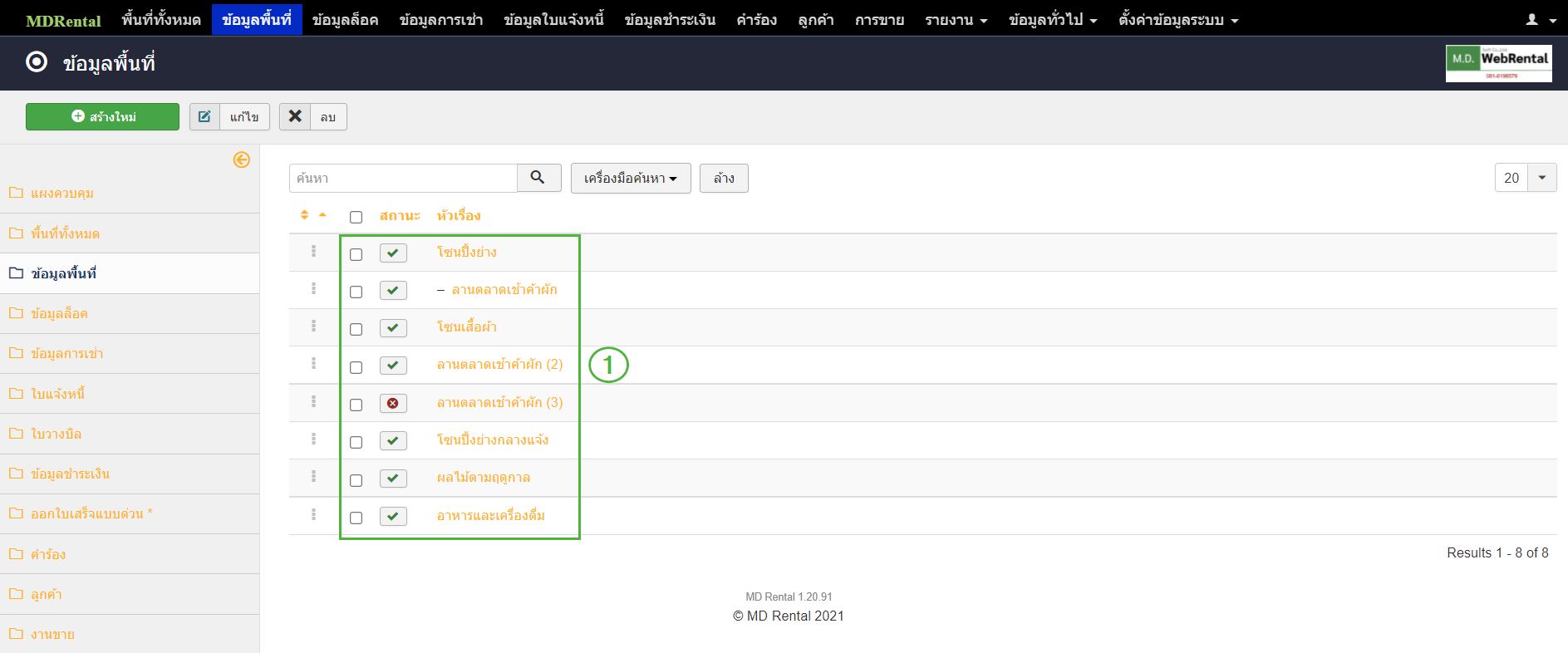
Task: Click drag handle of อาหารและเครื่องดื่ม row
Action: pyautogui.click(x=313, y=514)
